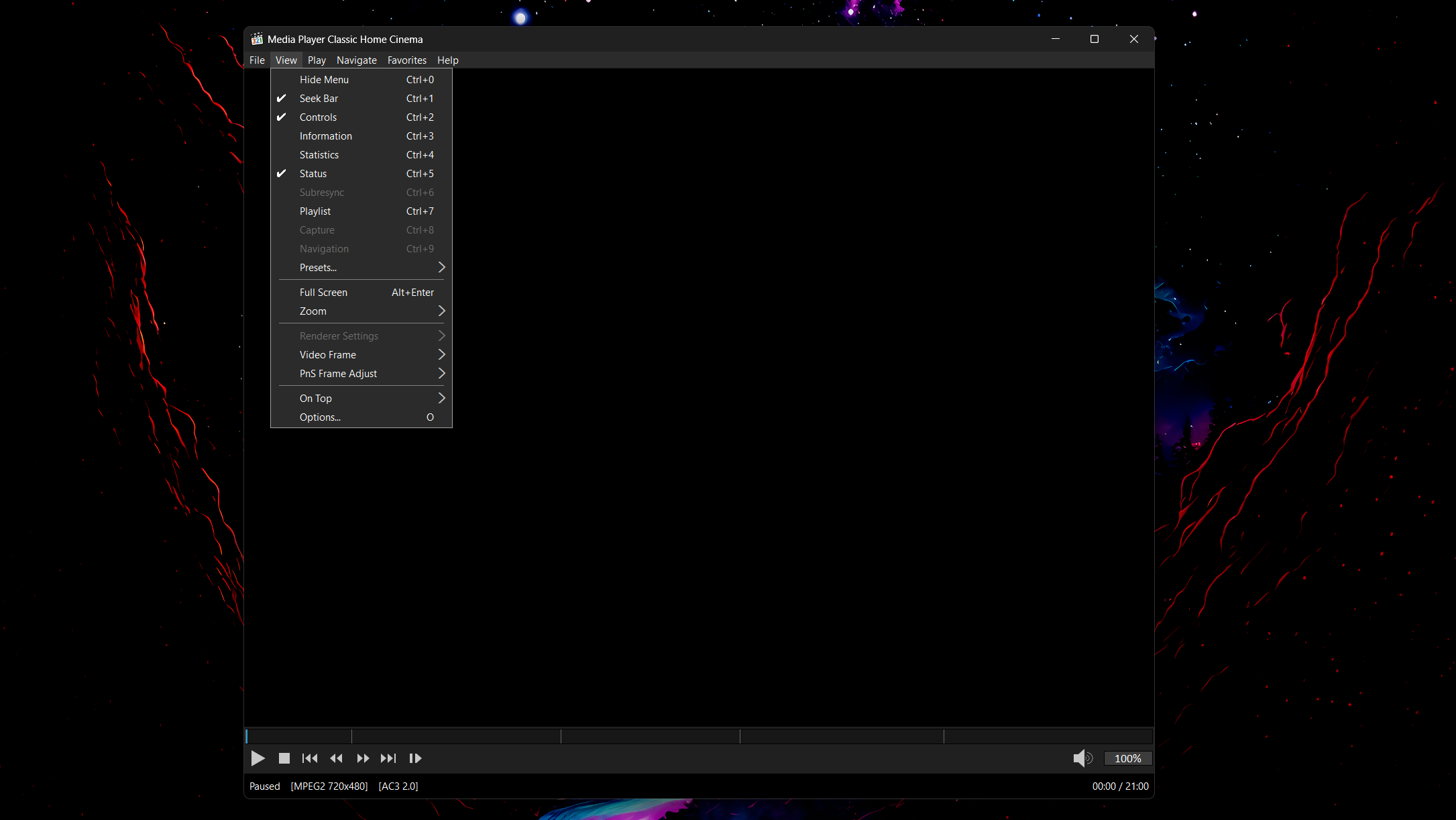Uncheck the Controls option
Screen dimensions: 1456x820
pos(361,117)
